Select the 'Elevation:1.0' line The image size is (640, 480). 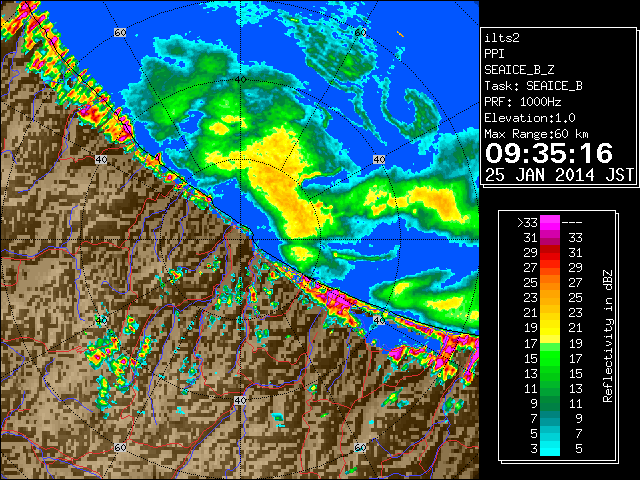530,118
